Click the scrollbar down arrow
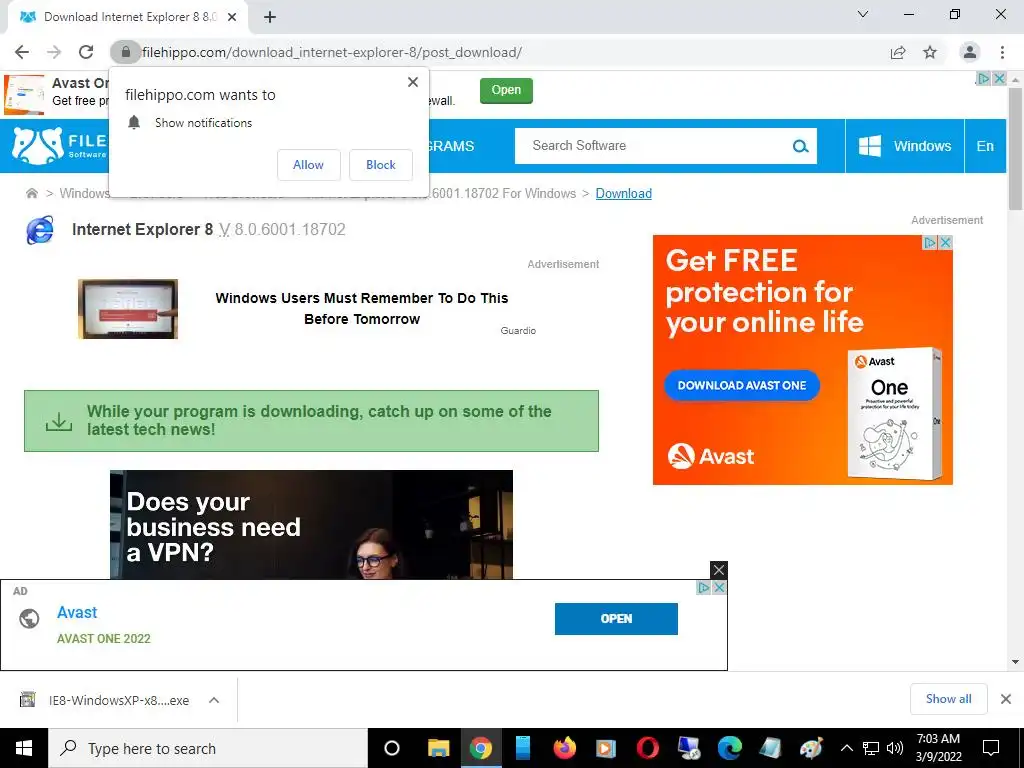Image resolution: width=1024 pixels, height=768 pixels. tap(1015, 662)
